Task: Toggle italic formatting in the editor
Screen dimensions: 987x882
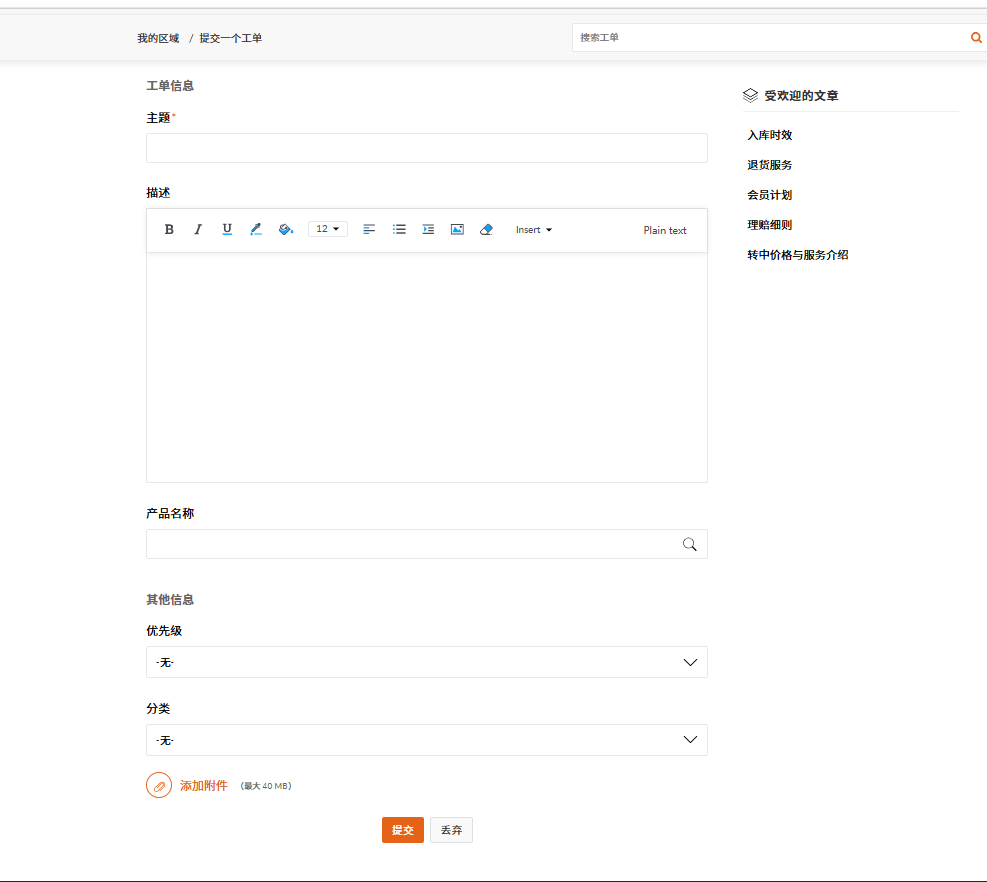Action: point(198,230)
